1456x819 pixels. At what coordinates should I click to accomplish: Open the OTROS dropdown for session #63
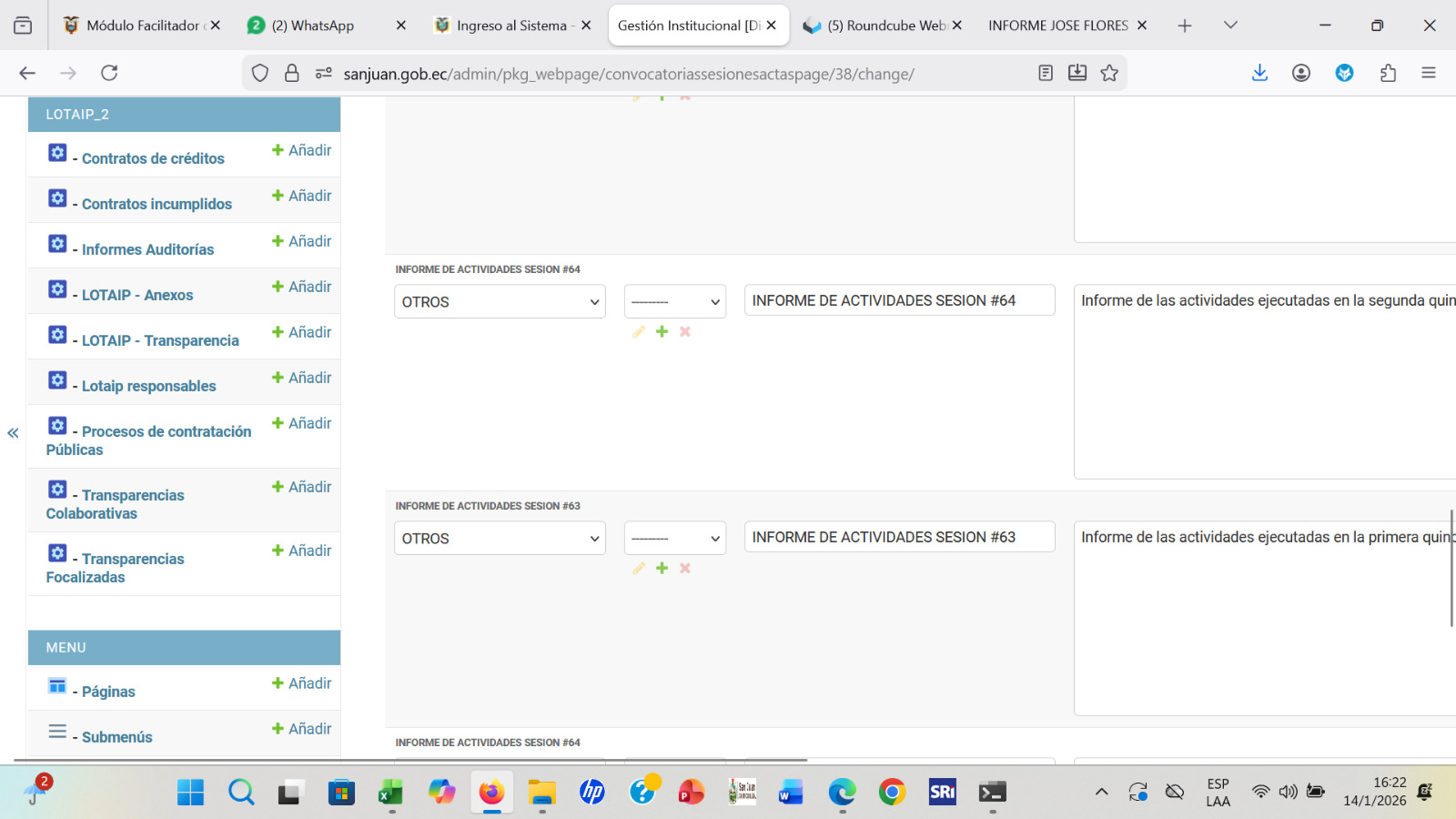[500, 539]
